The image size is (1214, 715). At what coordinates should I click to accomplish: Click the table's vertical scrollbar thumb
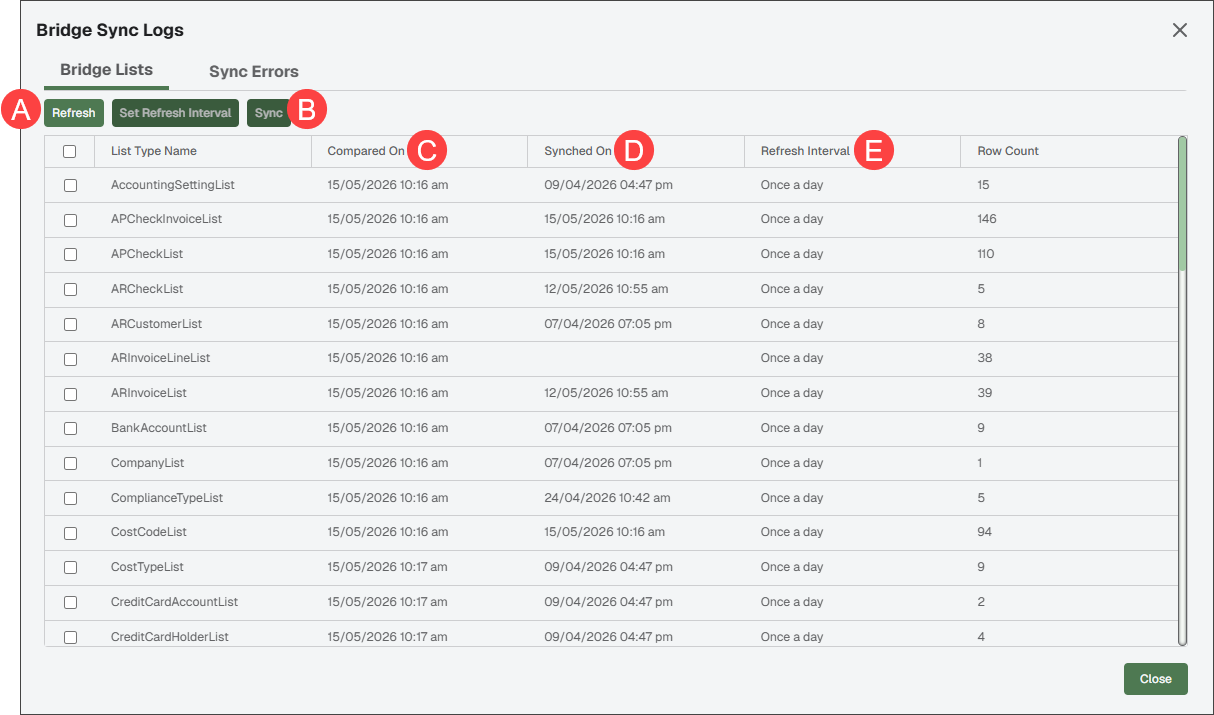point(1182,204)
